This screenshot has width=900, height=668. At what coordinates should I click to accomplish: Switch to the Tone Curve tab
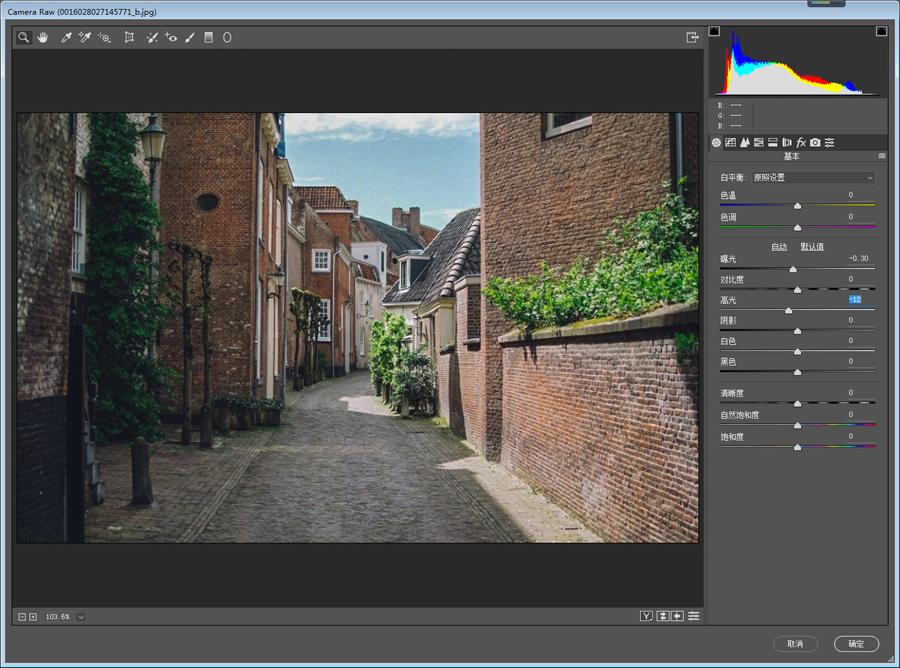[730, 143]
